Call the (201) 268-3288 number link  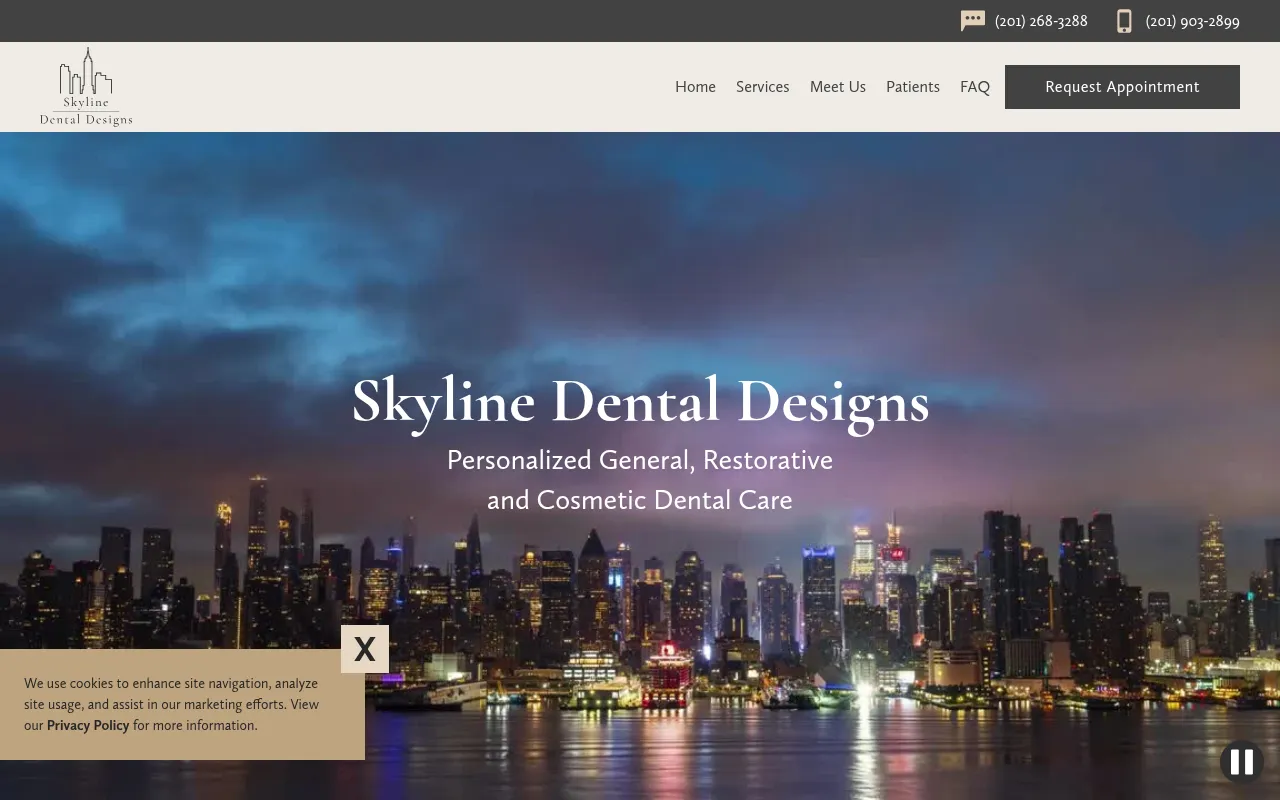tap(1041, 21)
